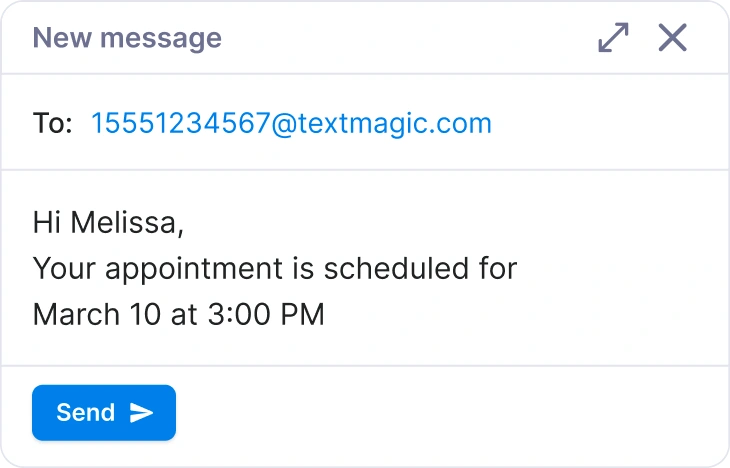The height and width of the screenshot is (468, 730).
Task: Expand the New message window to fullscreen
Action: click(613, 38)
